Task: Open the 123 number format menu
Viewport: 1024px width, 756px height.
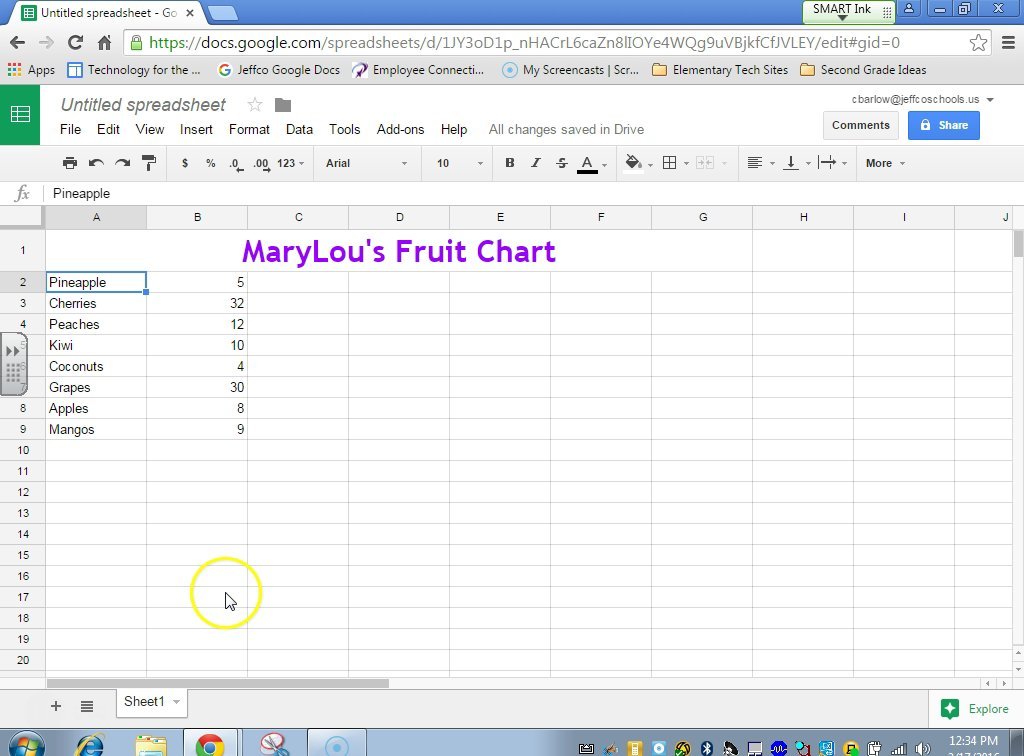Action: point(283,162)
